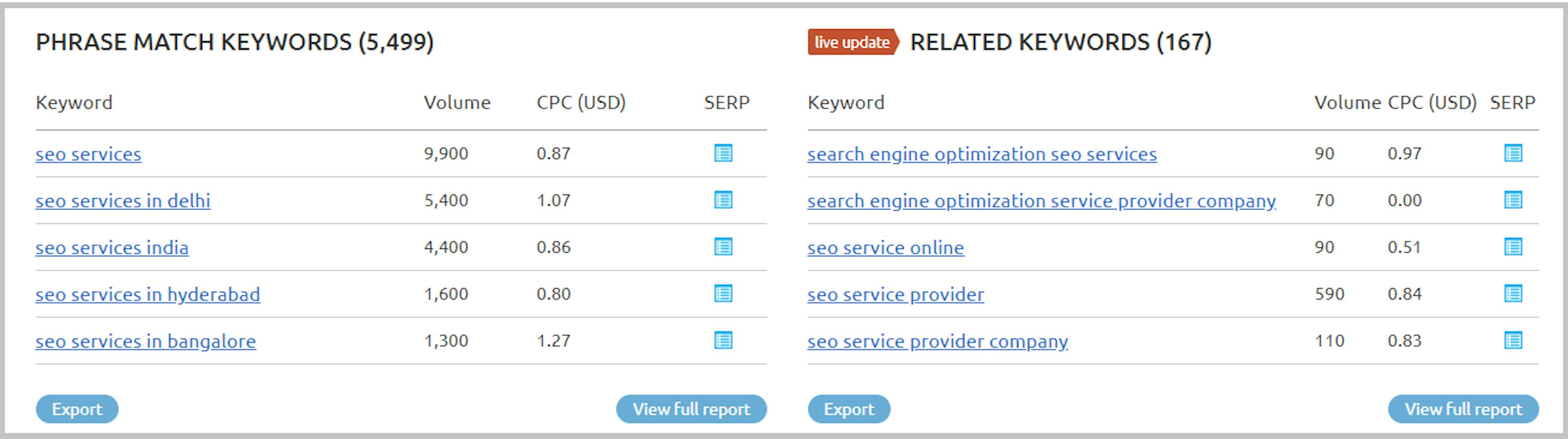Image resolution: width=1568 pixels, height=439 pixels.
Task: Click the 'seo services in bangalore' link
Action: [145, 341]
